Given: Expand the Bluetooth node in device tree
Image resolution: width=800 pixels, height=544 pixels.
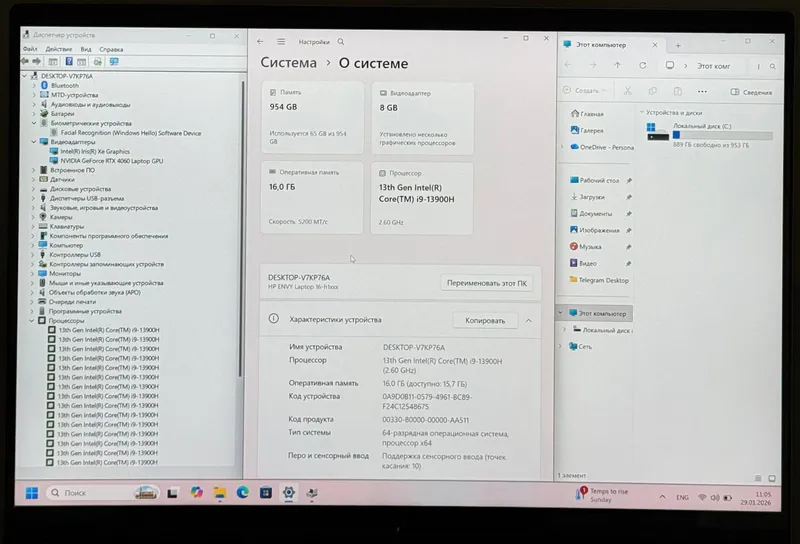Looking at the screenshot, I should (x=34, y=85).
